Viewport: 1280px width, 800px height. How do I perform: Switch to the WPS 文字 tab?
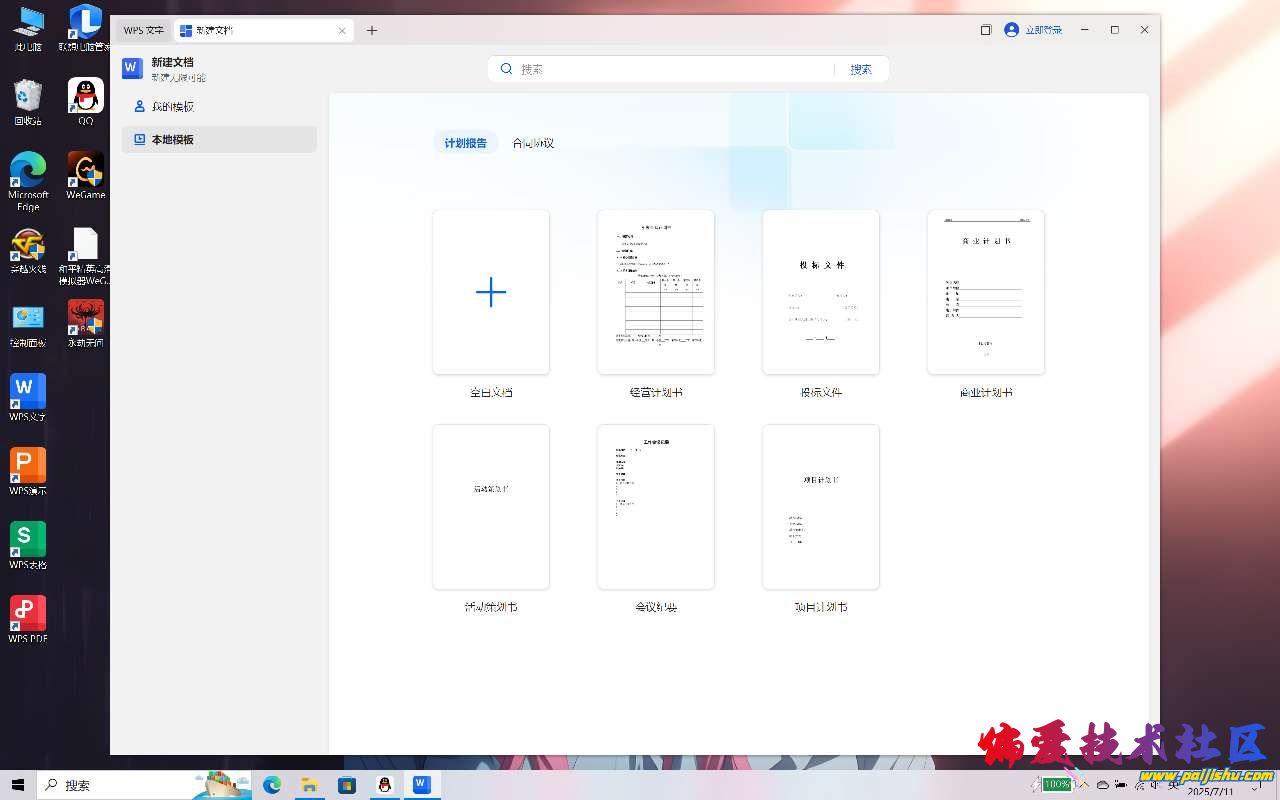click(x=143, y=30)
